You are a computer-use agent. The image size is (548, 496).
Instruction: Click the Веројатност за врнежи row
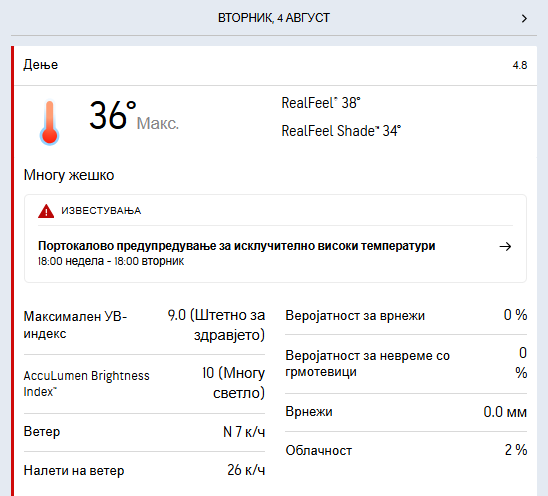(406, 315)
